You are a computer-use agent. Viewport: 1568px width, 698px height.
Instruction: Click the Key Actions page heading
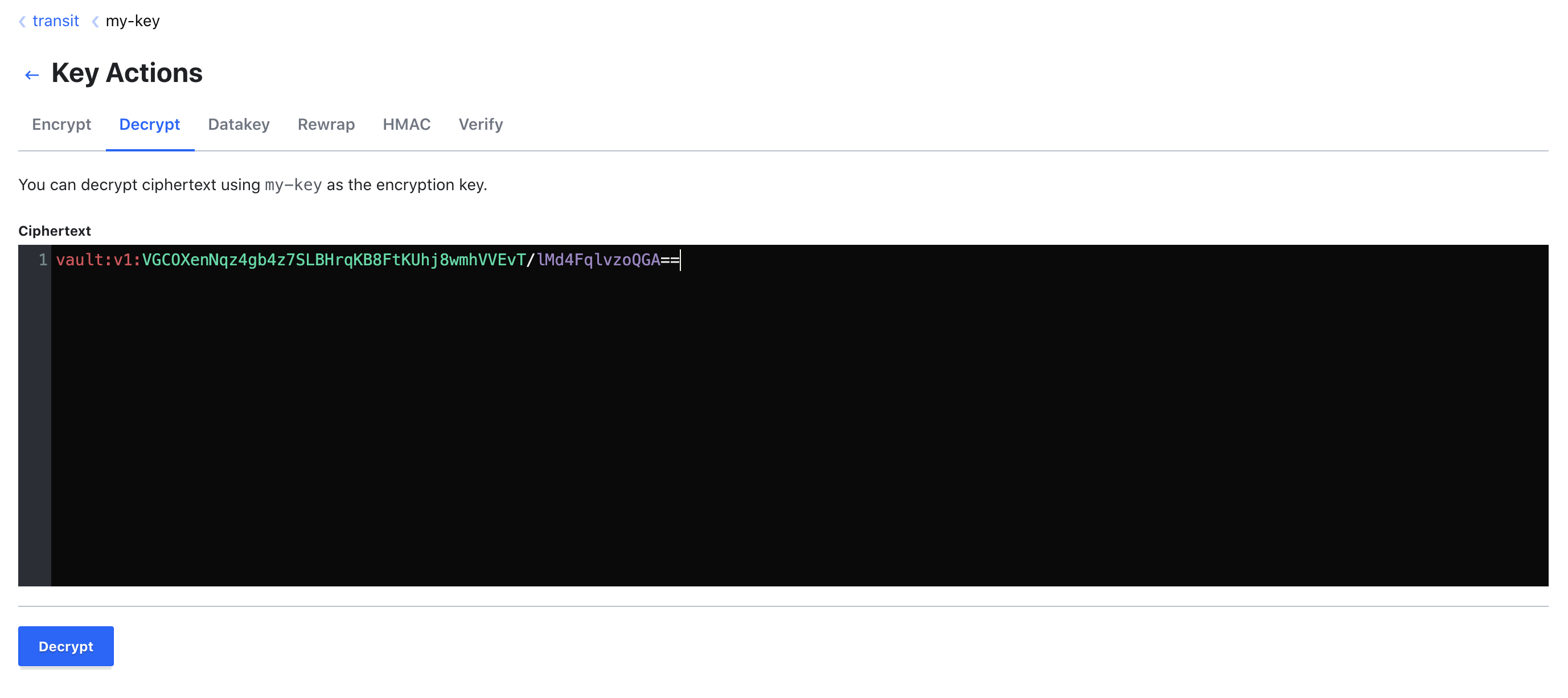pyautogui.click(x=126, y=72)
